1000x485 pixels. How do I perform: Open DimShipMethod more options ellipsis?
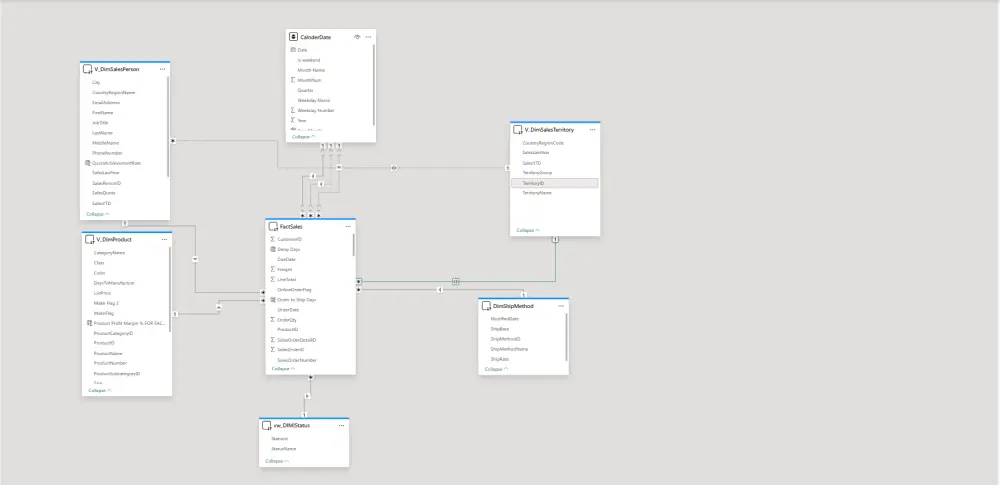point(561,306)
